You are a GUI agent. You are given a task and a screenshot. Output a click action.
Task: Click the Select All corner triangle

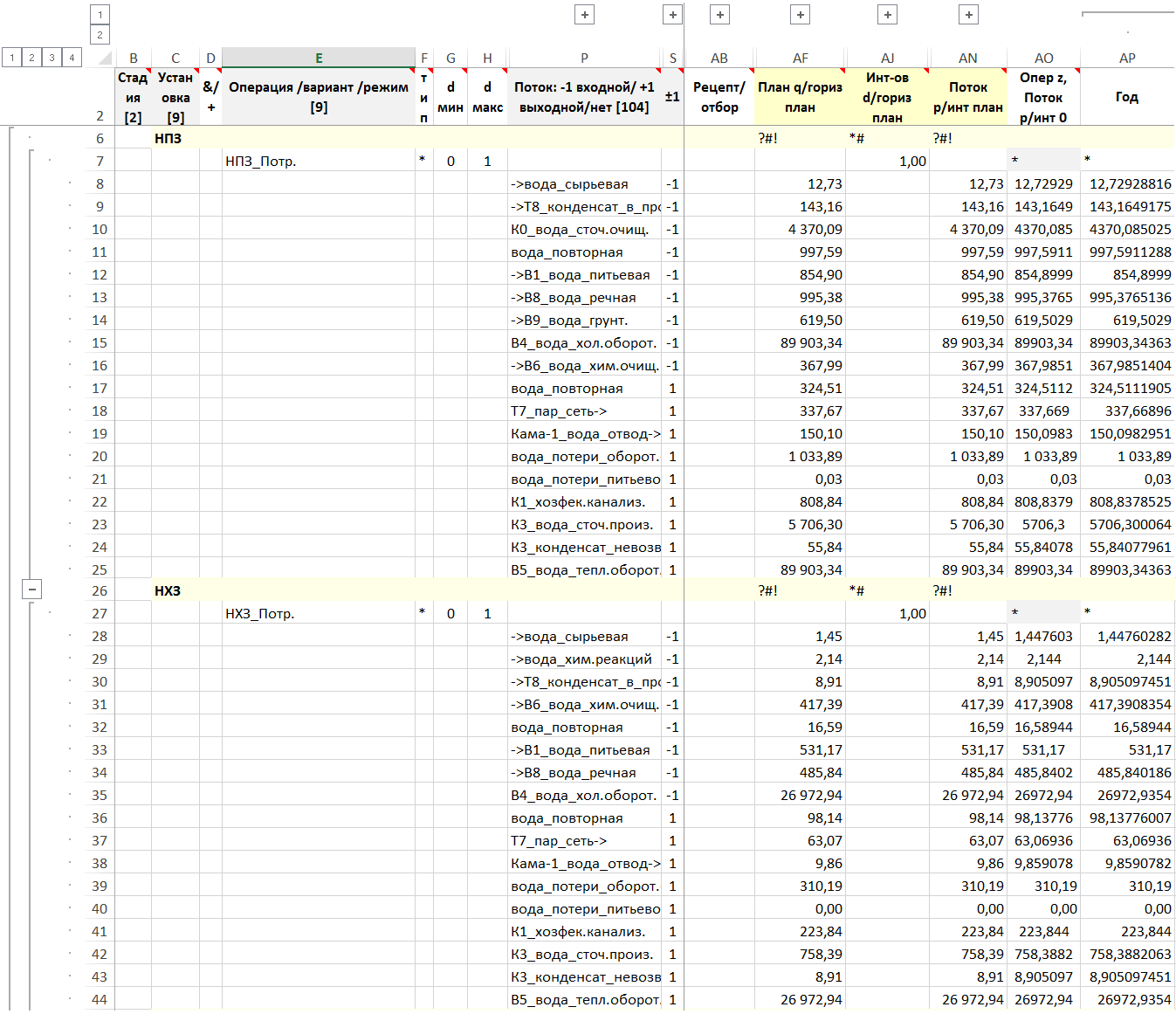click(x=104, y=59)
